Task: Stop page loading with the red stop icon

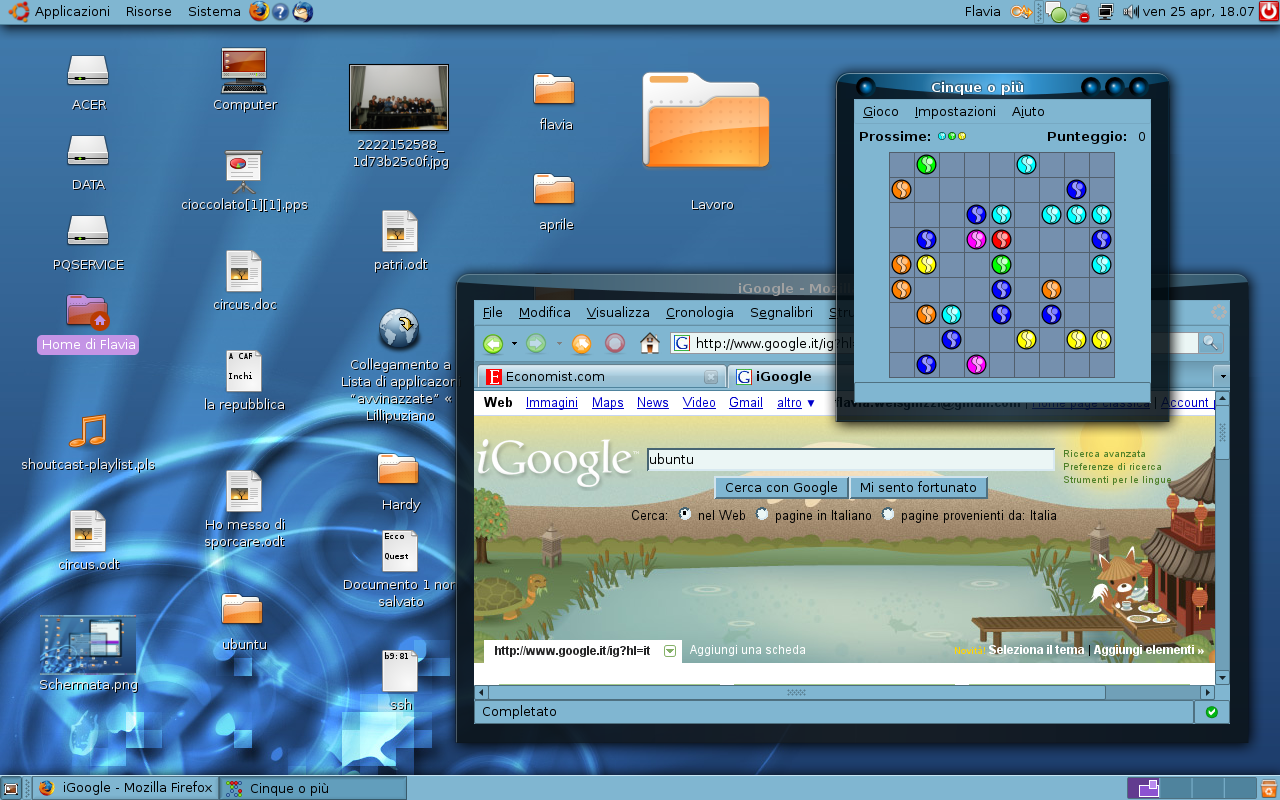Action: [x=615, y=344]
